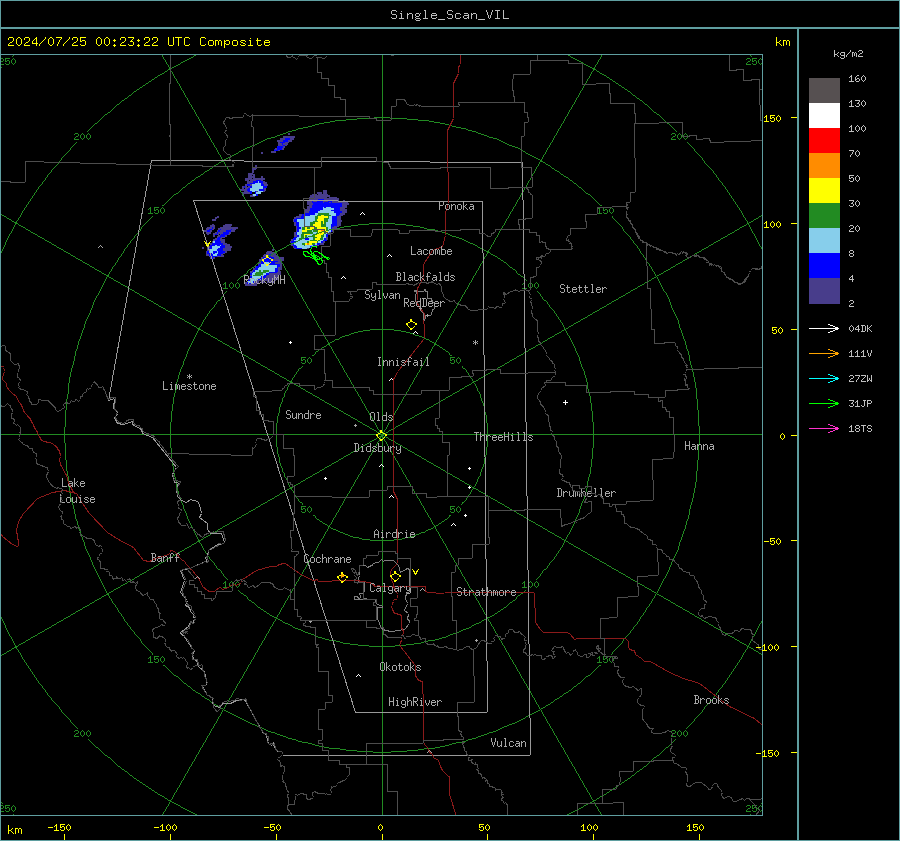This screenshot has height=841, width=900.
Task: Click the Stettler label
Action: [x=583, y=289]
